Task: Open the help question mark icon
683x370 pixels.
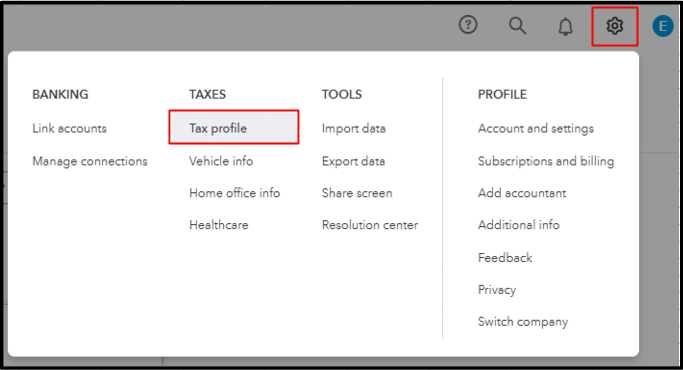Action: (x=468, y=25)
